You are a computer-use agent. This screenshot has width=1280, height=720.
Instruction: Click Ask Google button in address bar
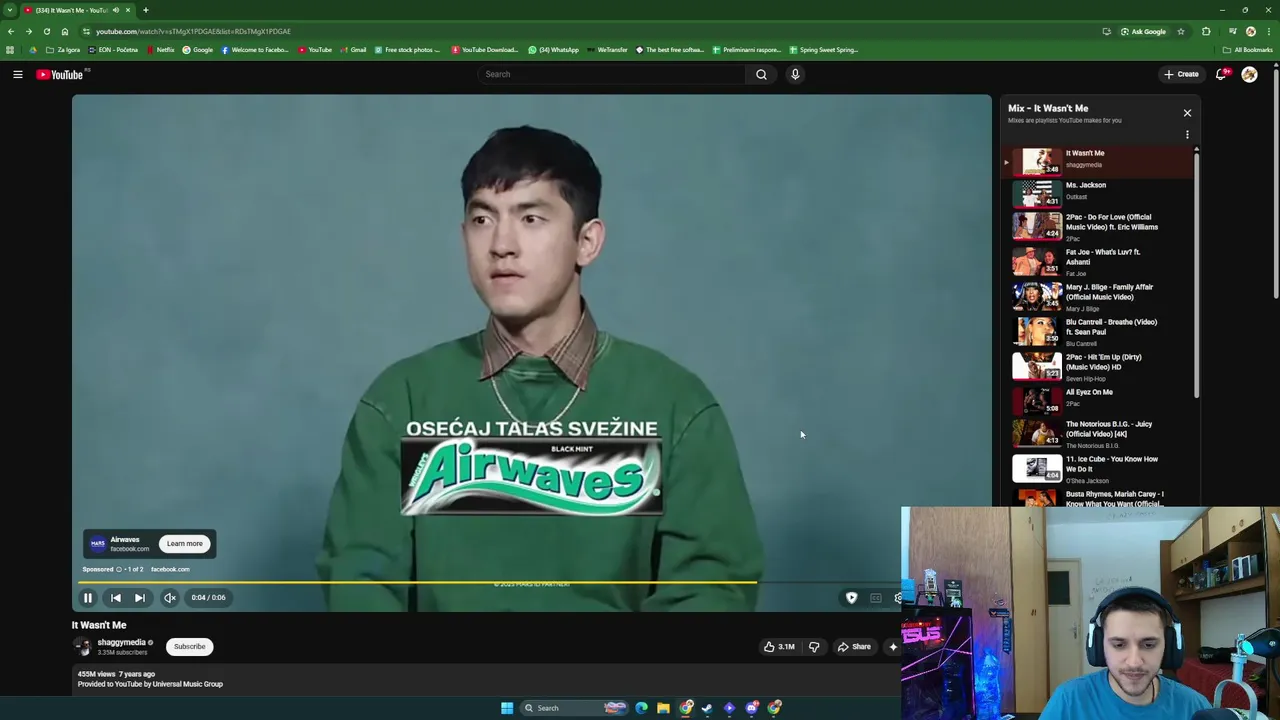click(1143, 32)
